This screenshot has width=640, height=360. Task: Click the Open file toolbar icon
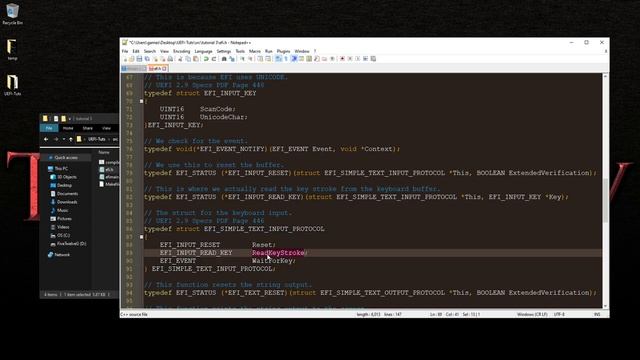click(x=132, y=59)
